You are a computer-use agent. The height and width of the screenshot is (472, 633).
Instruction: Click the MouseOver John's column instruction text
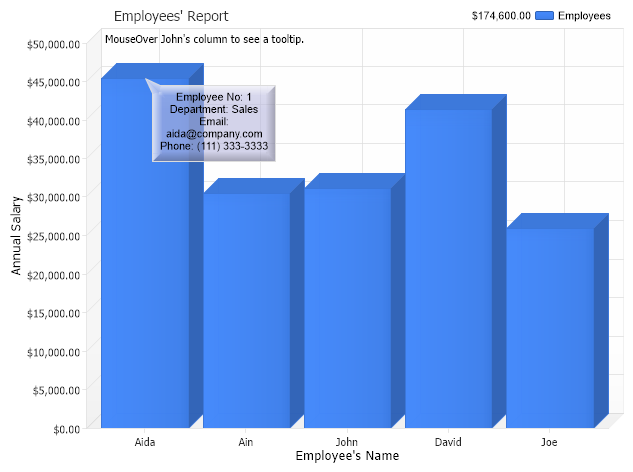204,39
